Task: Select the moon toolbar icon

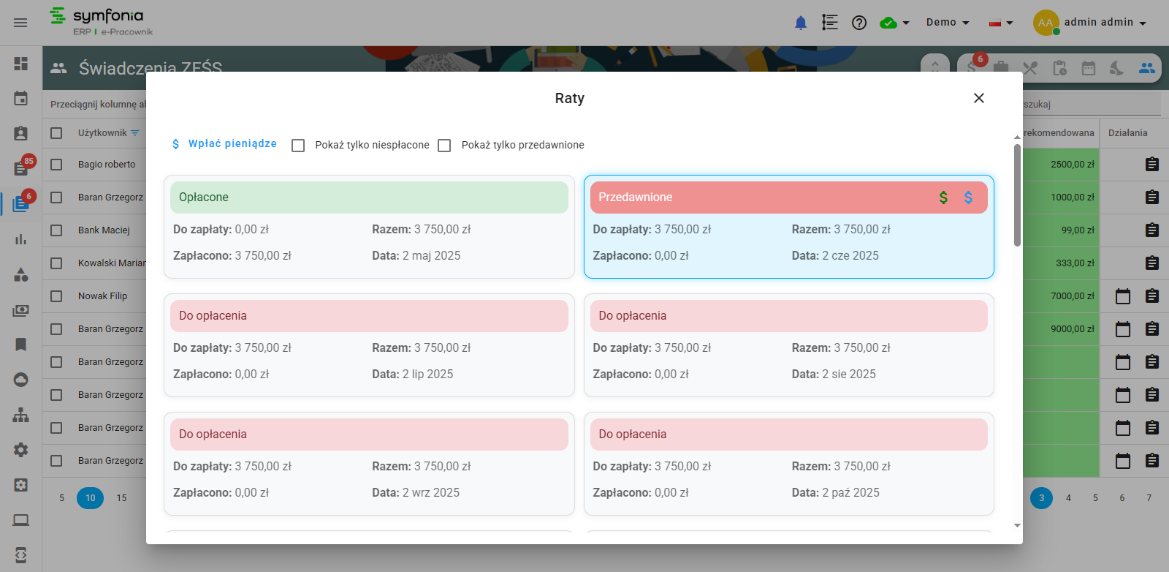Action: click(x=1116, y=69)
